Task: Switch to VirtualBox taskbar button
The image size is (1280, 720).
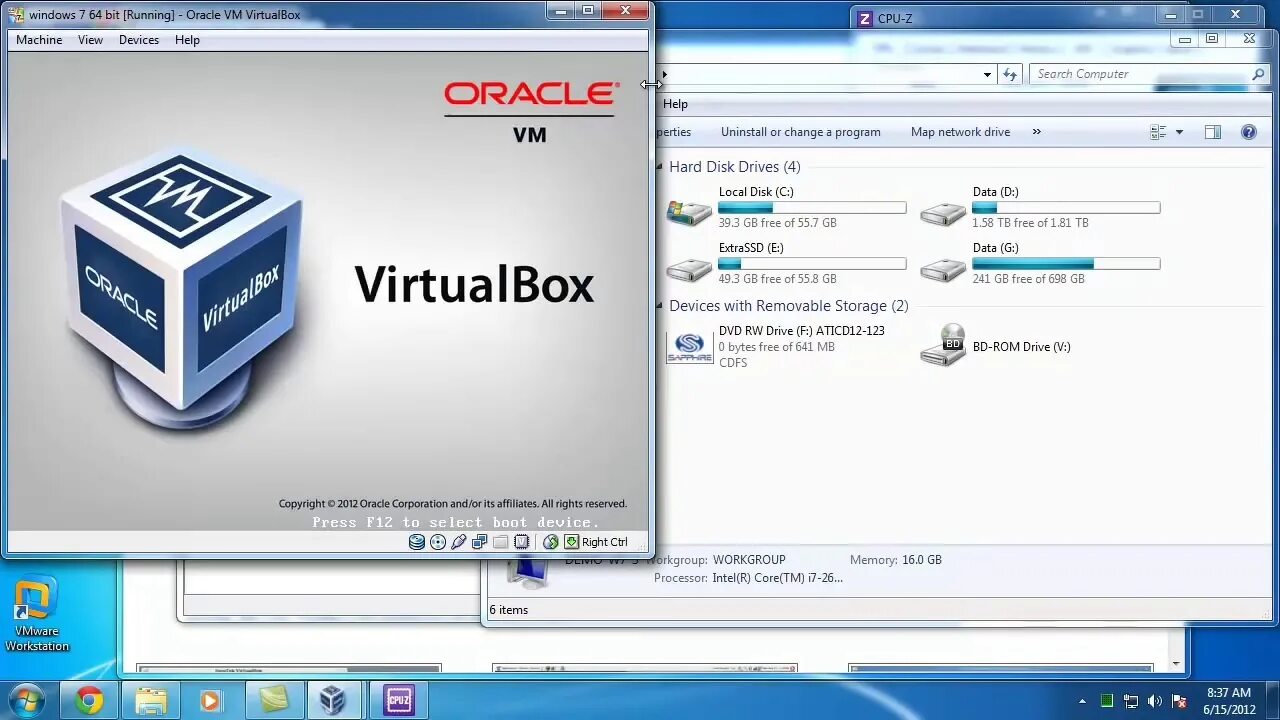Action: (333, 701)
